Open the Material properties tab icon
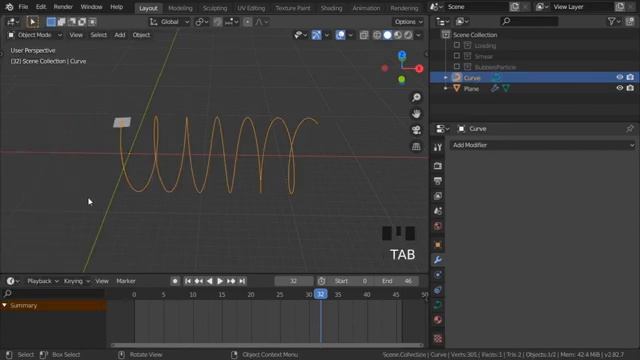Viewport: 640px width, 360px height. coord(438,320)
